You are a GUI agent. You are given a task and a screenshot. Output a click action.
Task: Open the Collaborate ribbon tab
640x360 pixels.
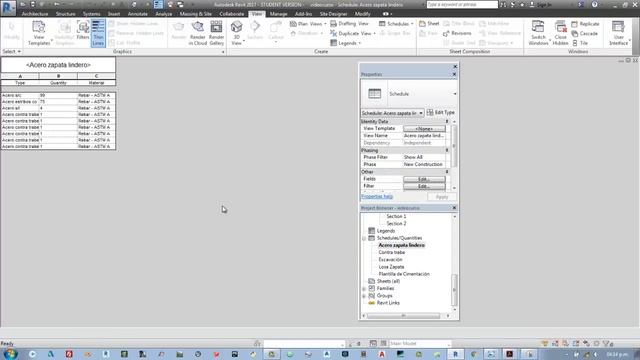click(231, 14)
